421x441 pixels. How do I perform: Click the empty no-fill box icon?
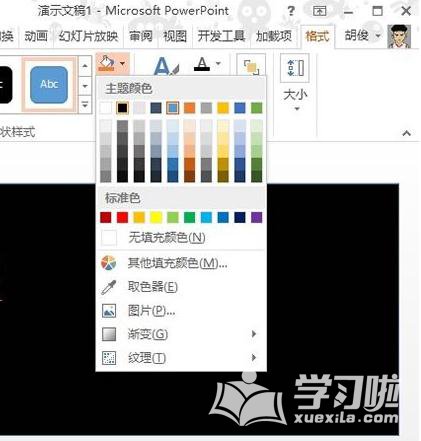click(x=109, y=238)
